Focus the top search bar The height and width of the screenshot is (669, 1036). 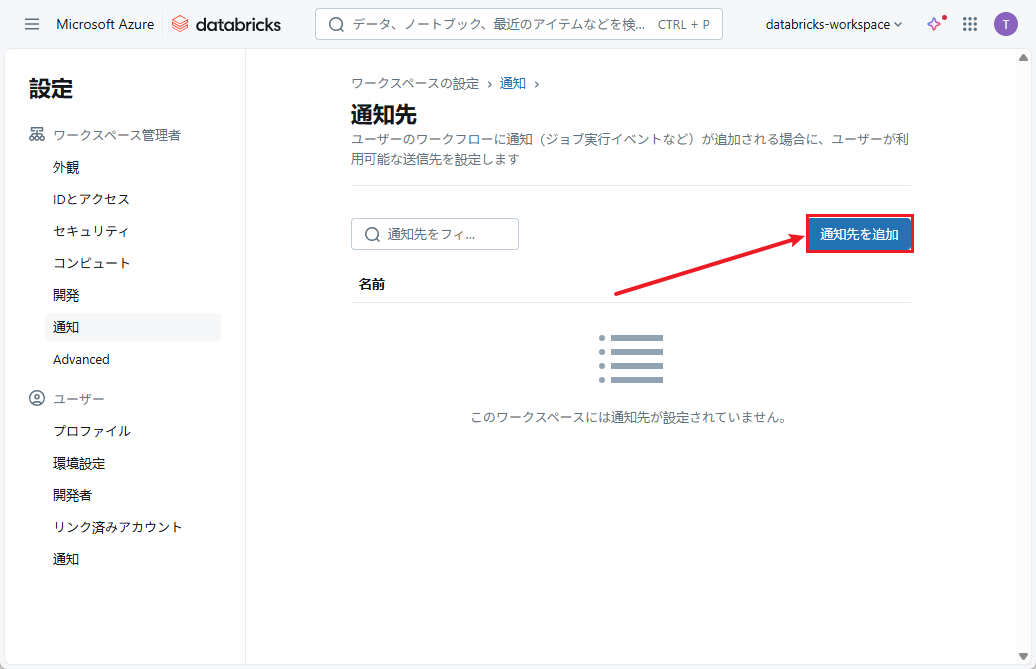pos(500,24)
